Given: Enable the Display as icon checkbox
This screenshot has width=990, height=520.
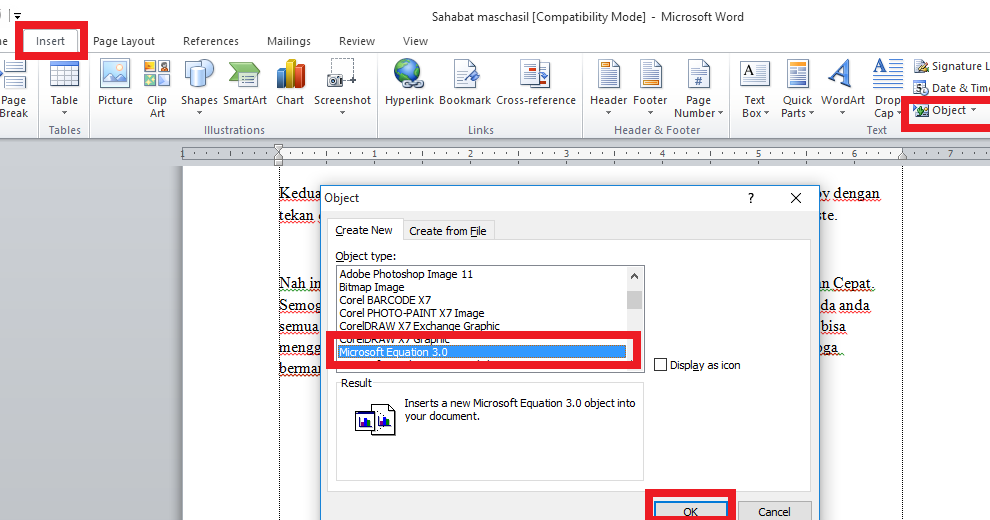Looking at the screenshot, I should (660, 365).
